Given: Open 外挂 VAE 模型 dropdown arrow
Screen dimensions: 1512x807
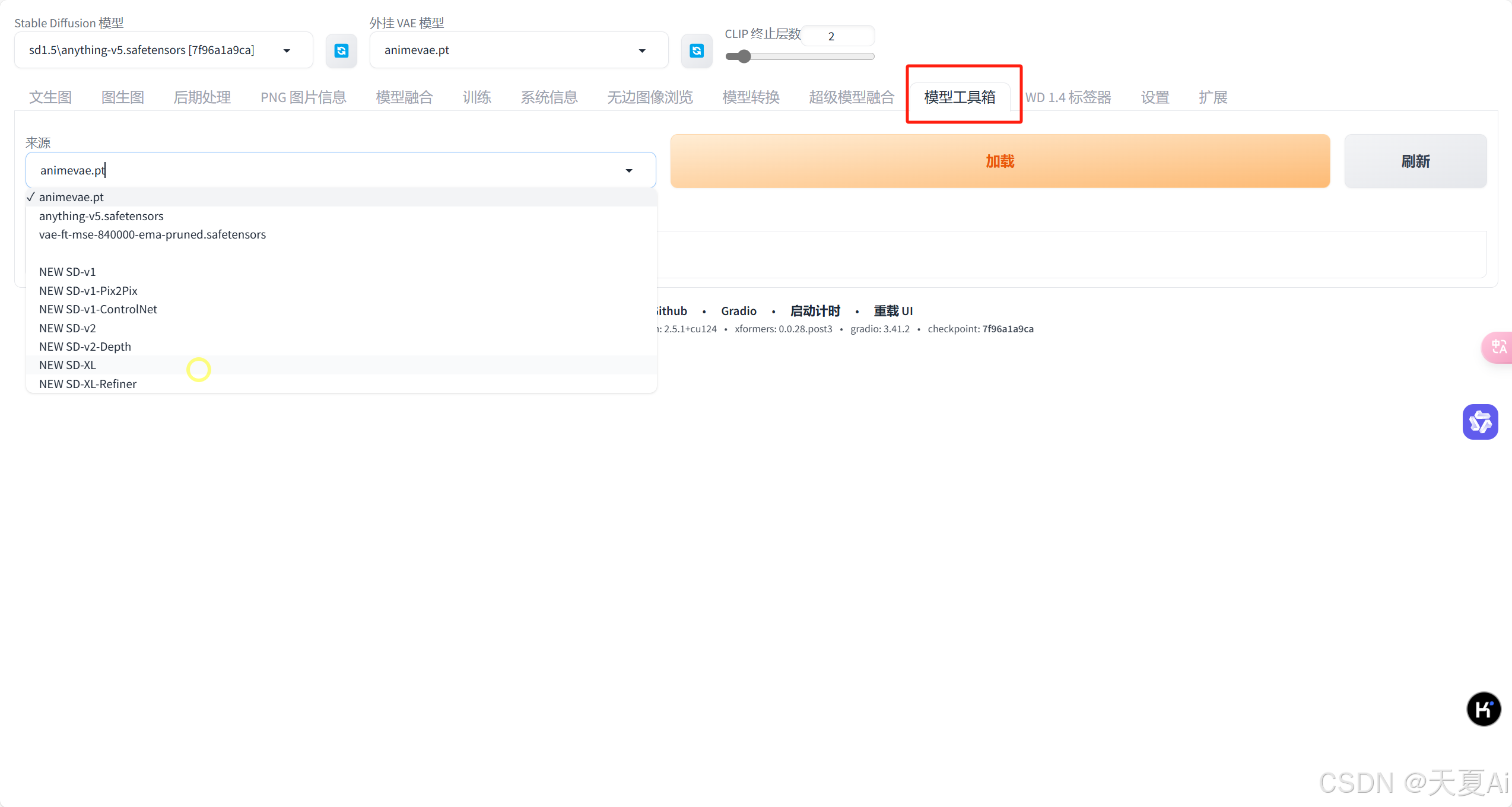Looking at the screenshot, I should (642, 51).
